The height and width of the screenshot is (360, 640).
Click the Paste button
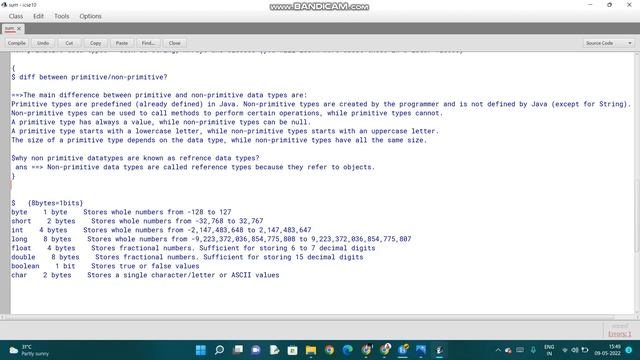point(122,43)
